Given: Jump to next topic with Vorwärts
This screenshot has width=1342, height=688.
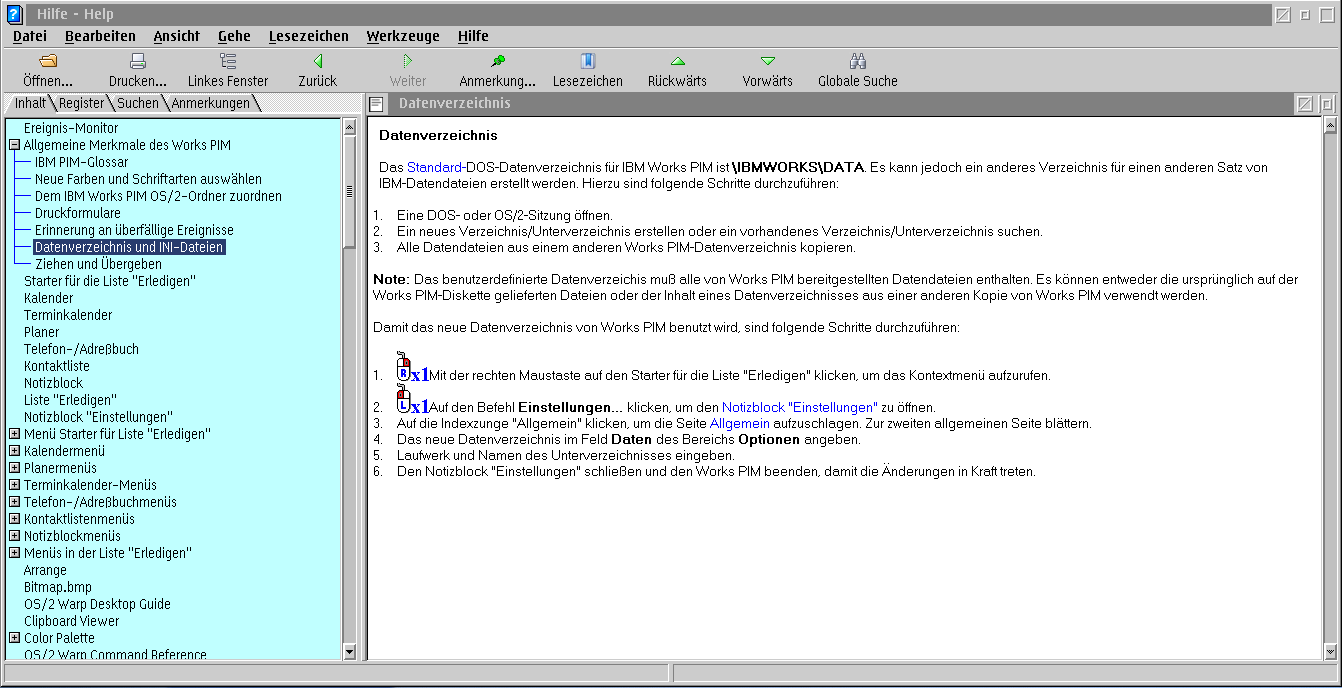Looking at the screenshot, I should [768, 61].
